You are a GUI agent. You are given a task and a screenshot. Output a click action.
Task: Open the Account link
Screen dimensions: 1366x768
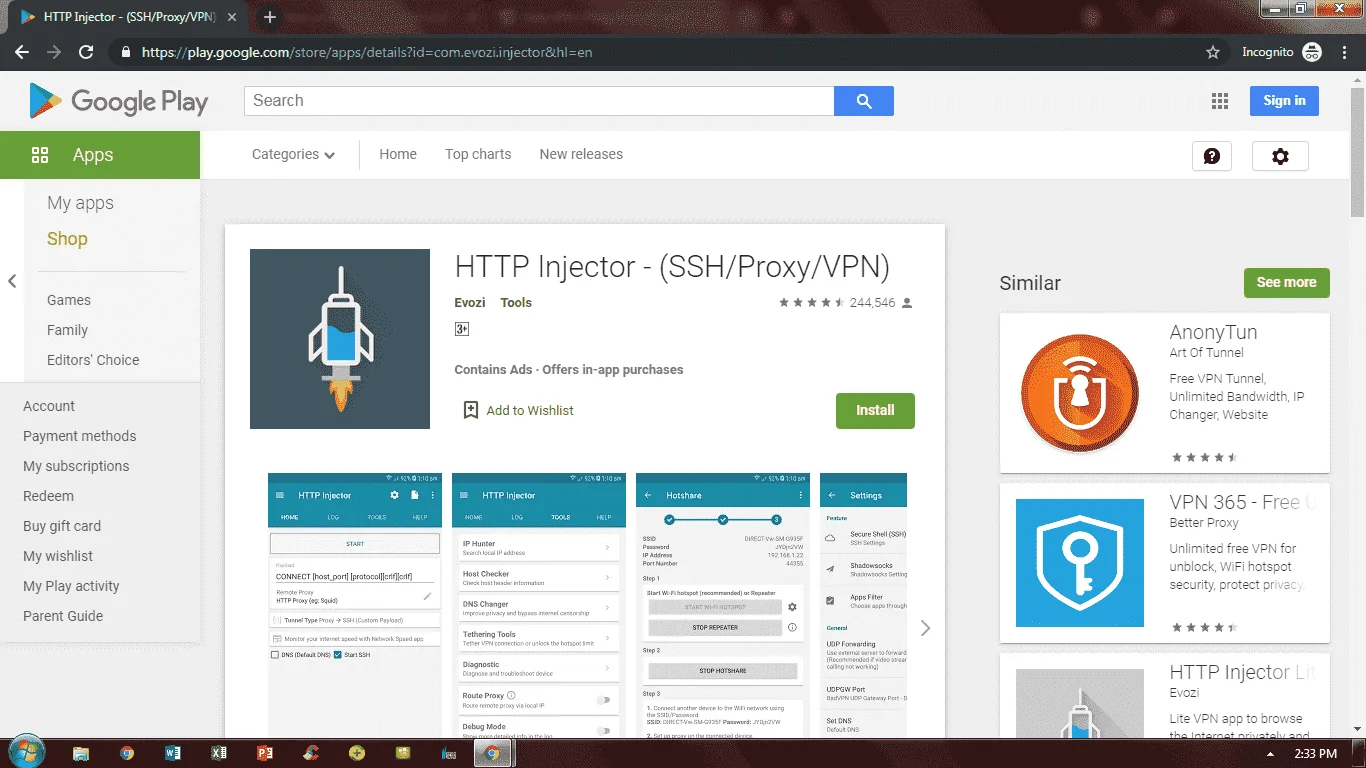pos(49,406)
